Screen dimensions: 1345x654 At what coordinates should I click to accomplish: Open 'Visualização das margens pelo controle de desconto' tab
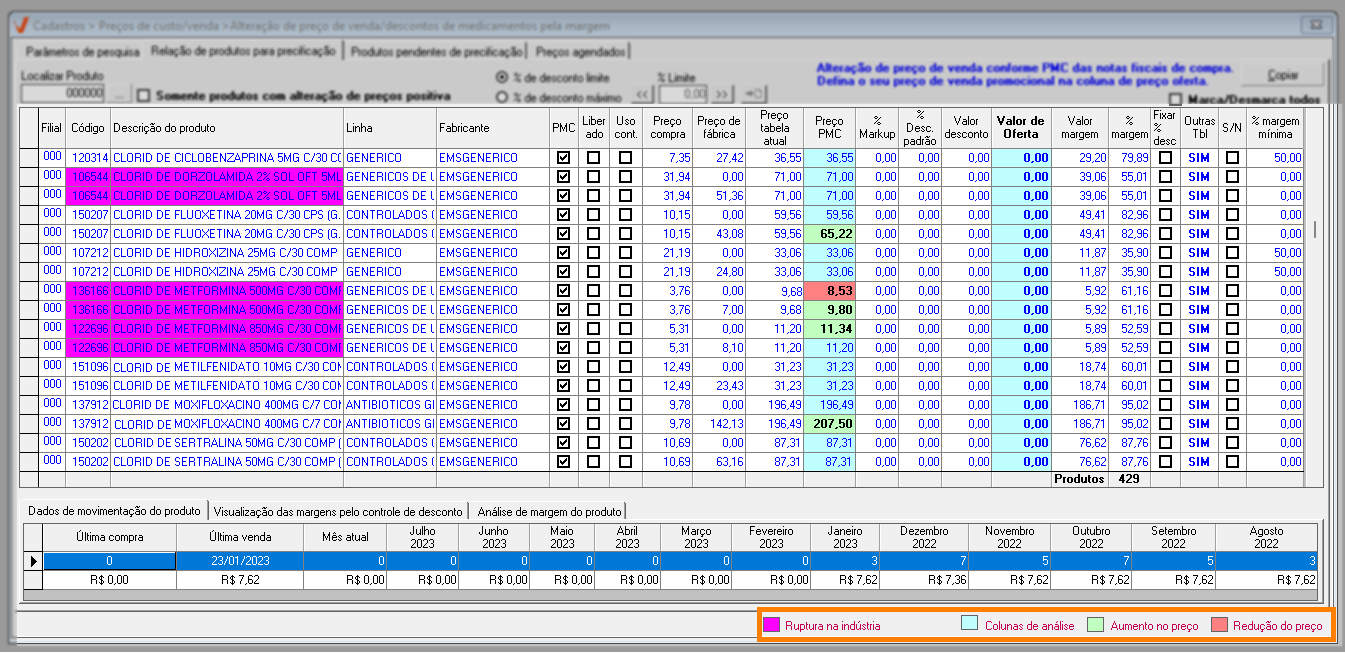point(338,511)
